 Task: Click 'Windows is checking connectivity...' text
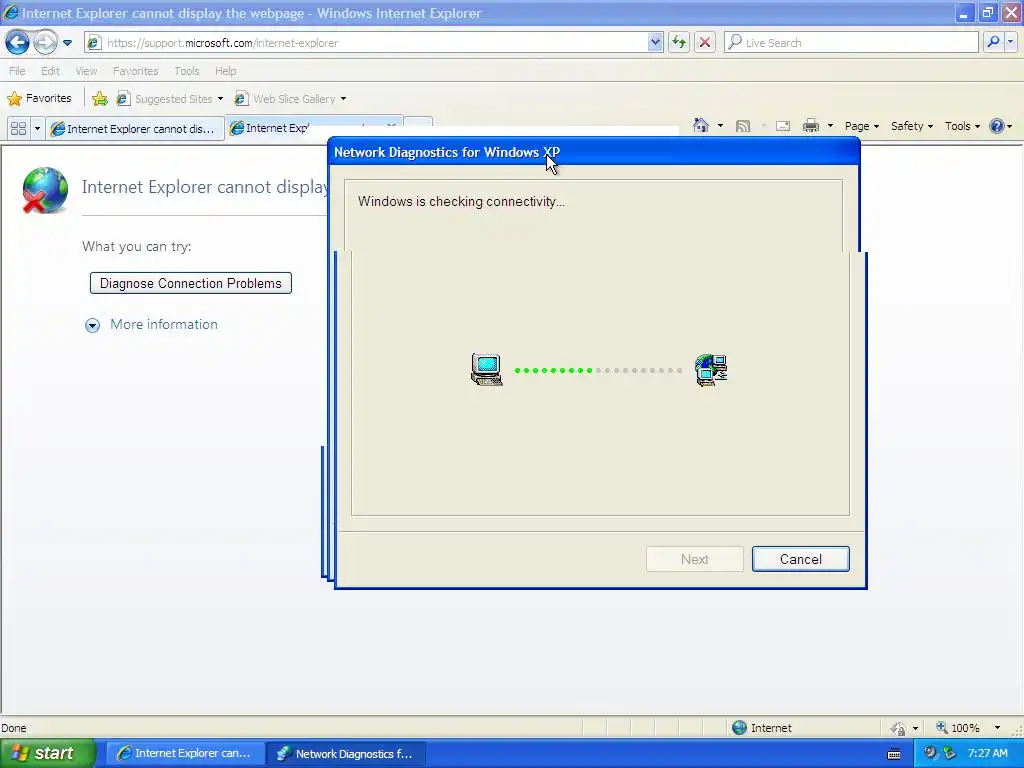tap(461, 202)
